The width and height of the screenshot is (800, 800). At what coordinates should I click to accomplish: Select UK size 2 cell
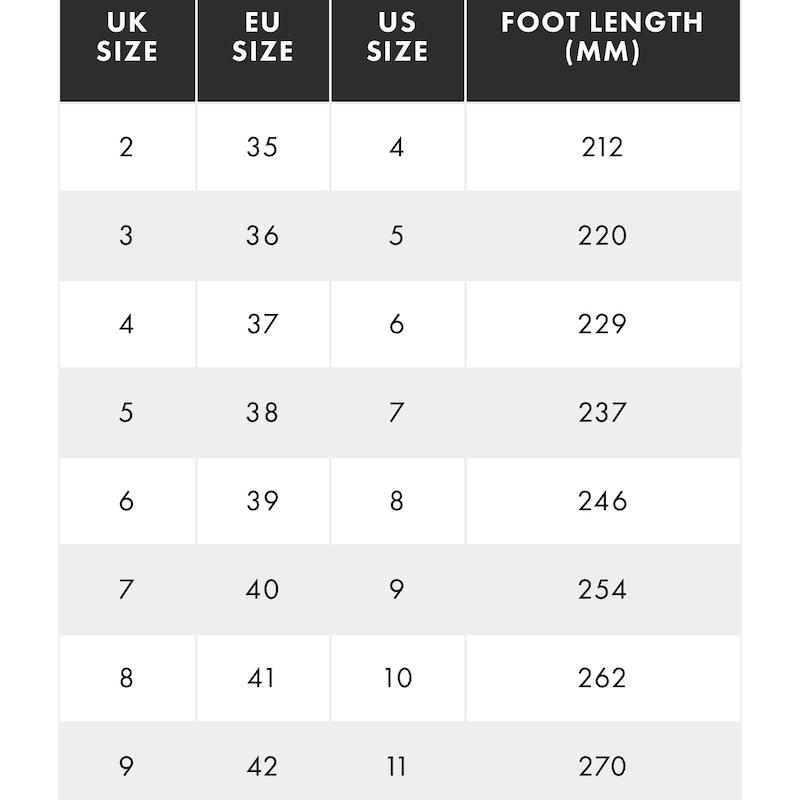tap(127, 146)
